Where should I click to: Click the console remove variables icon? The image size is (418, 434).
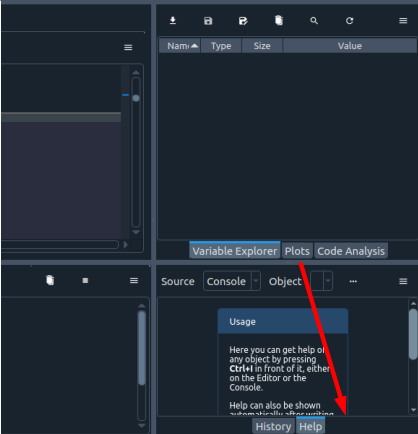point(50,280)
